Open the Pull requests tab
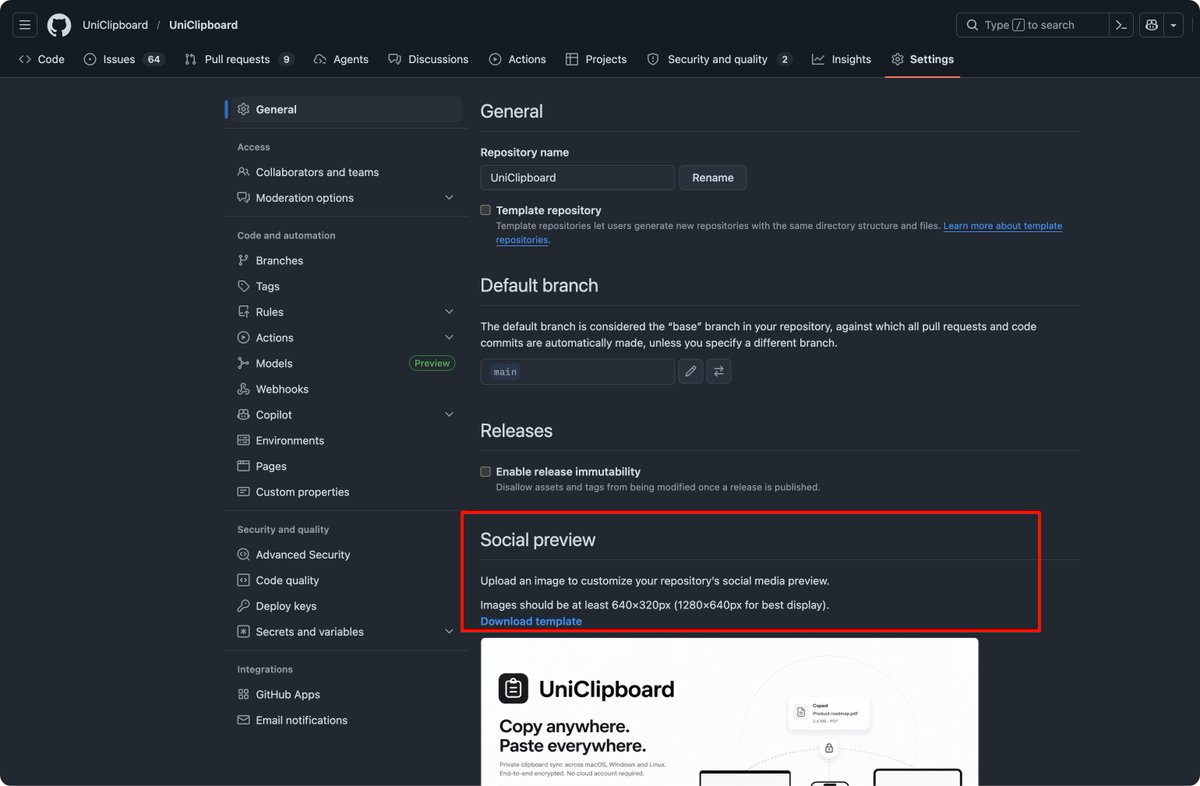1200x786 pixels. (239, 59)
